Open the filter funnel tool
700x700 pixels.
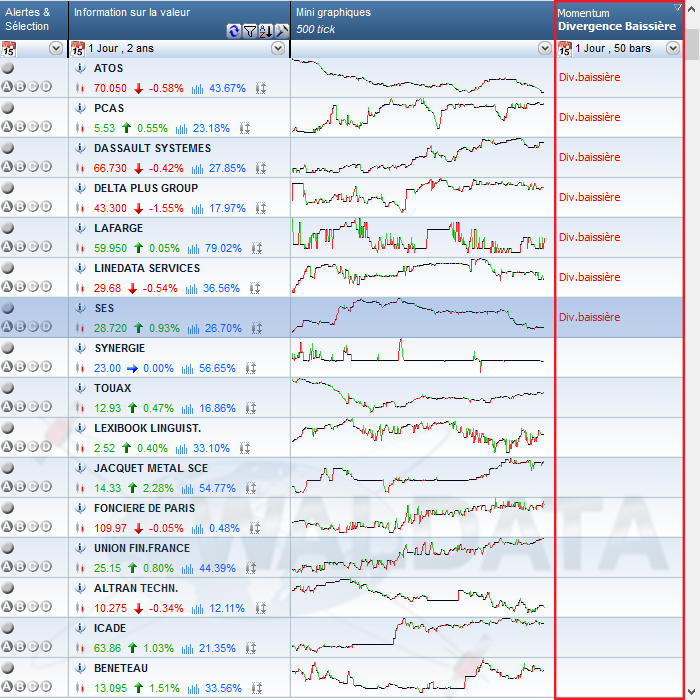click(250, 31)
